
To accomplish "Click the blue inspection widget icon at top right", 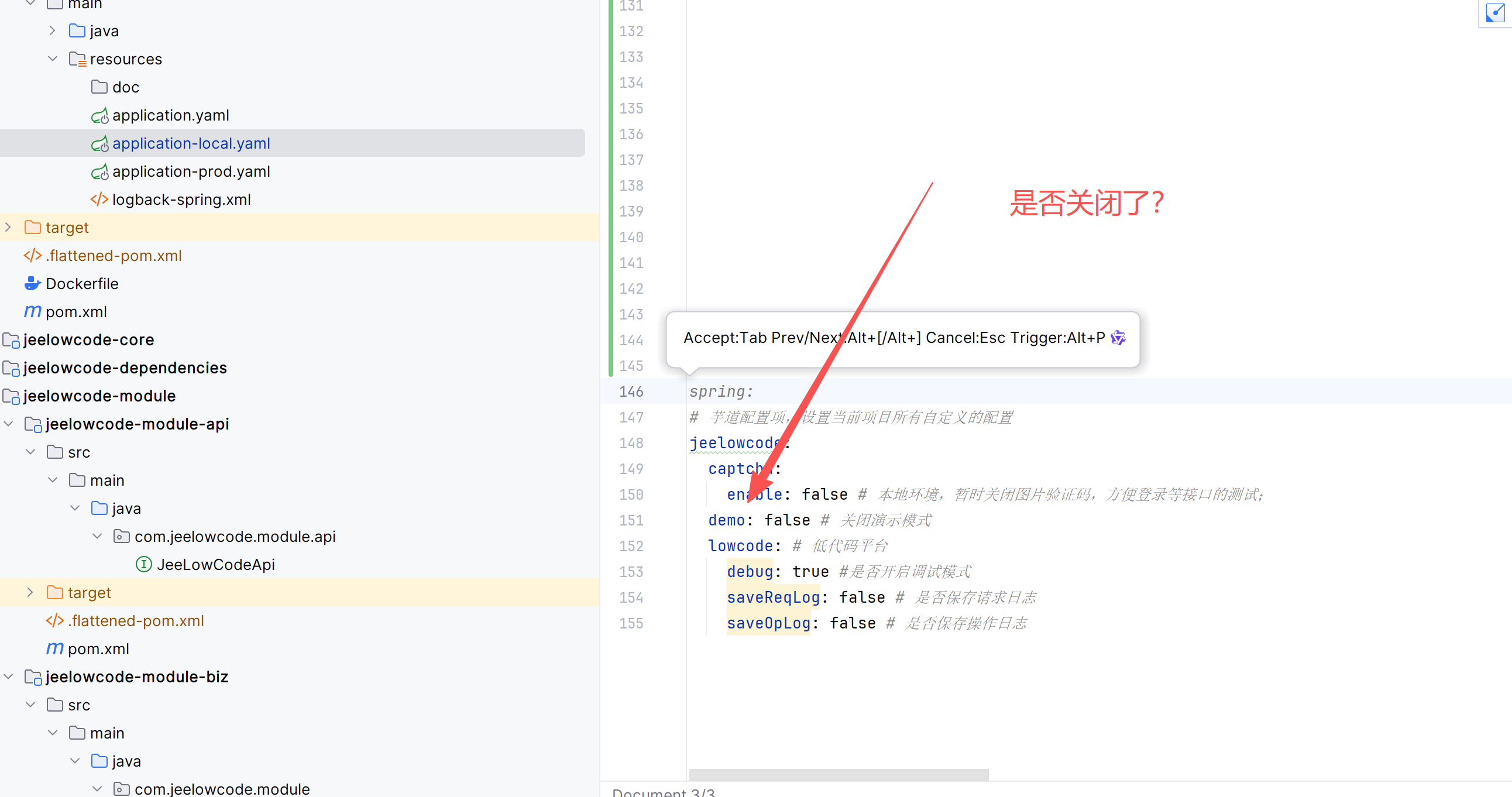I will coord(1494,12).
